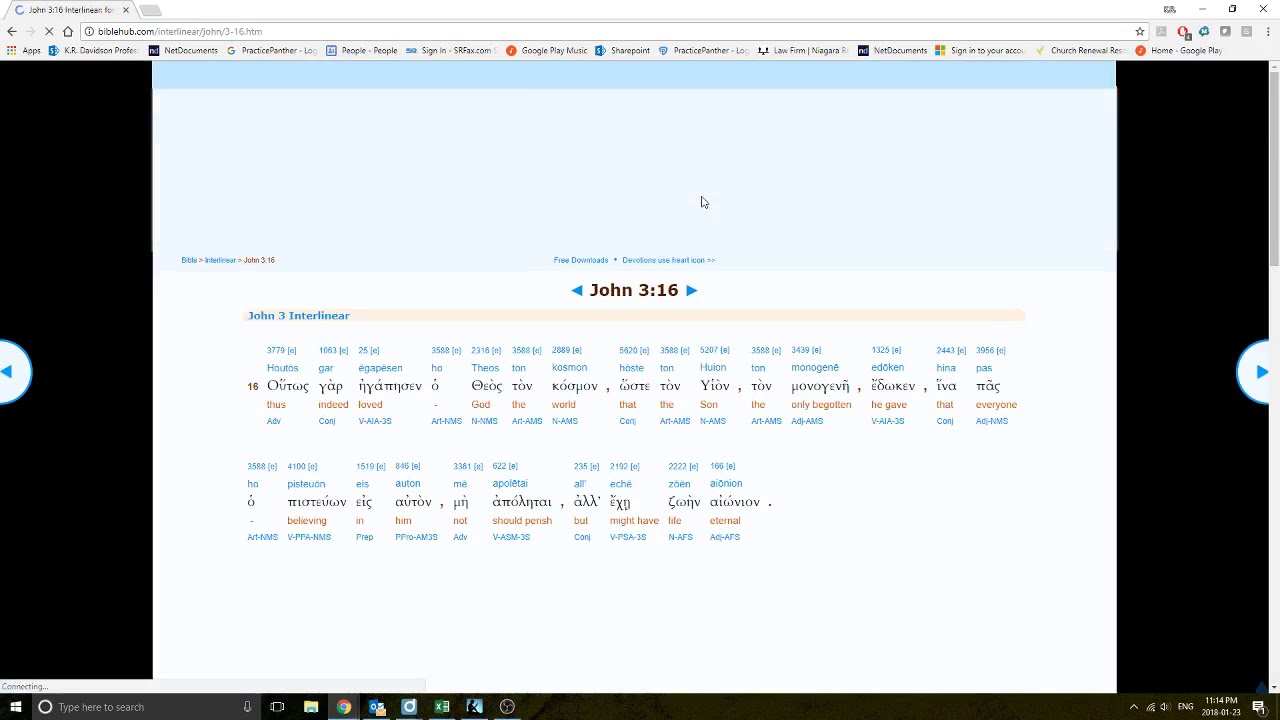1280x720 pixels.
Task: Open Devotions use heart icon link
Action: point(668,260)
